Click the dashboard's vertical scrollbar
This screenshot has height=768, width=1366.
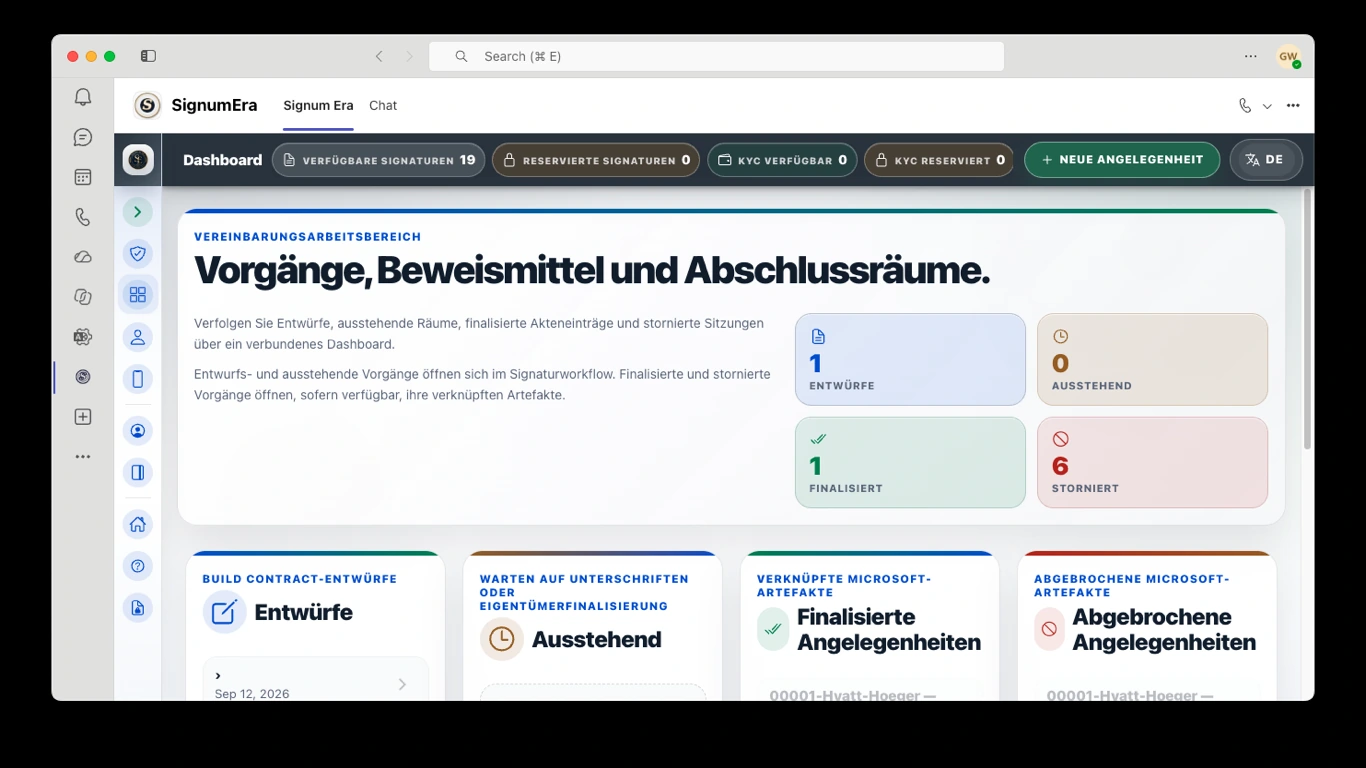1307,320
